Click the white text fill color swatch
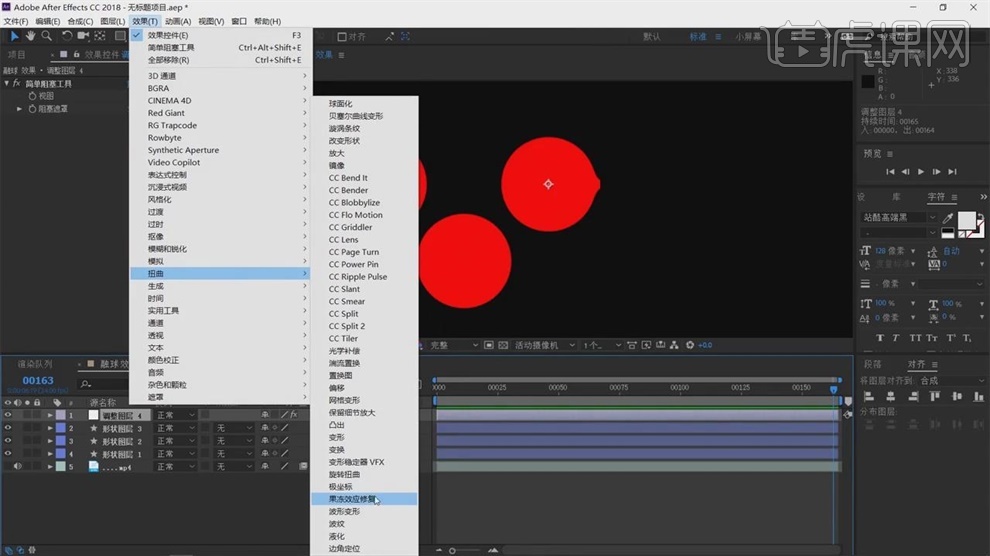The width and height of the screenshot is (990, 556). [x=969, y=221]
